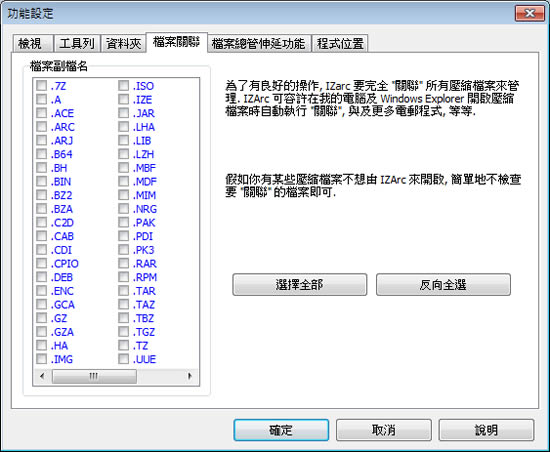Toggle the .CAB association checkbox
Viewport: 550px width, 452px height.
pos(41,236)
